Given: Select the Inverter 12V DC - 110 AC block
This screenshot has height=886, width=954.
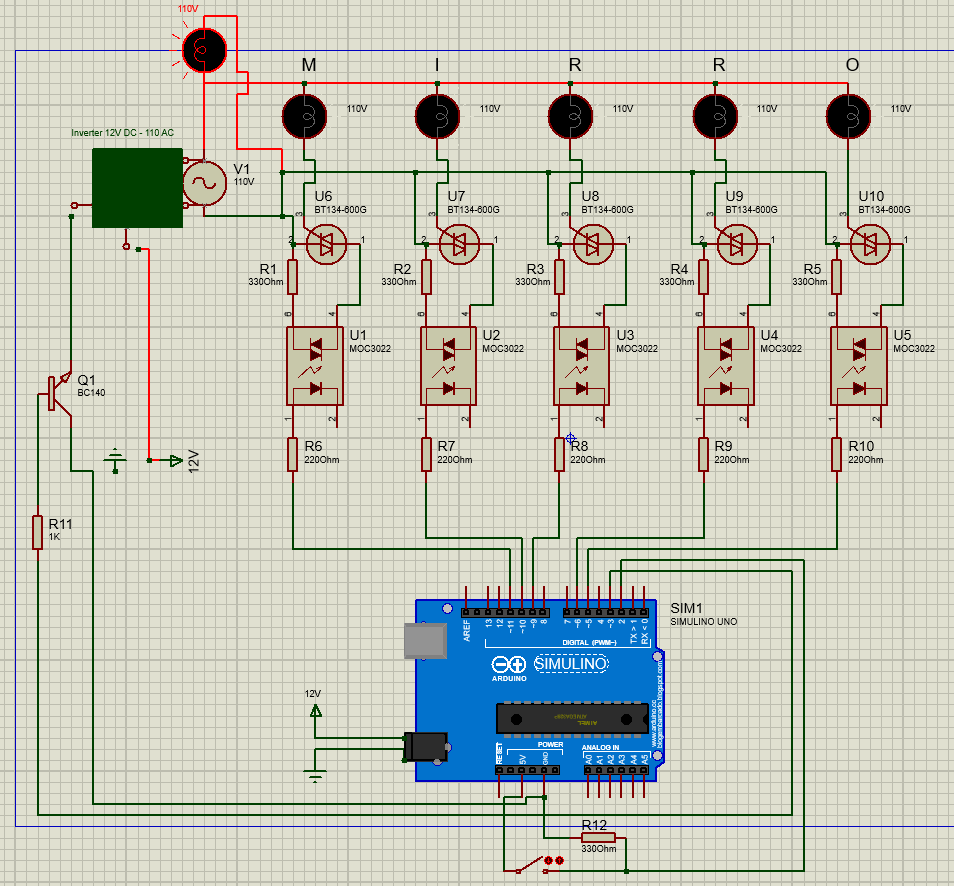Looking at the screenshot, I should point(136,190).
